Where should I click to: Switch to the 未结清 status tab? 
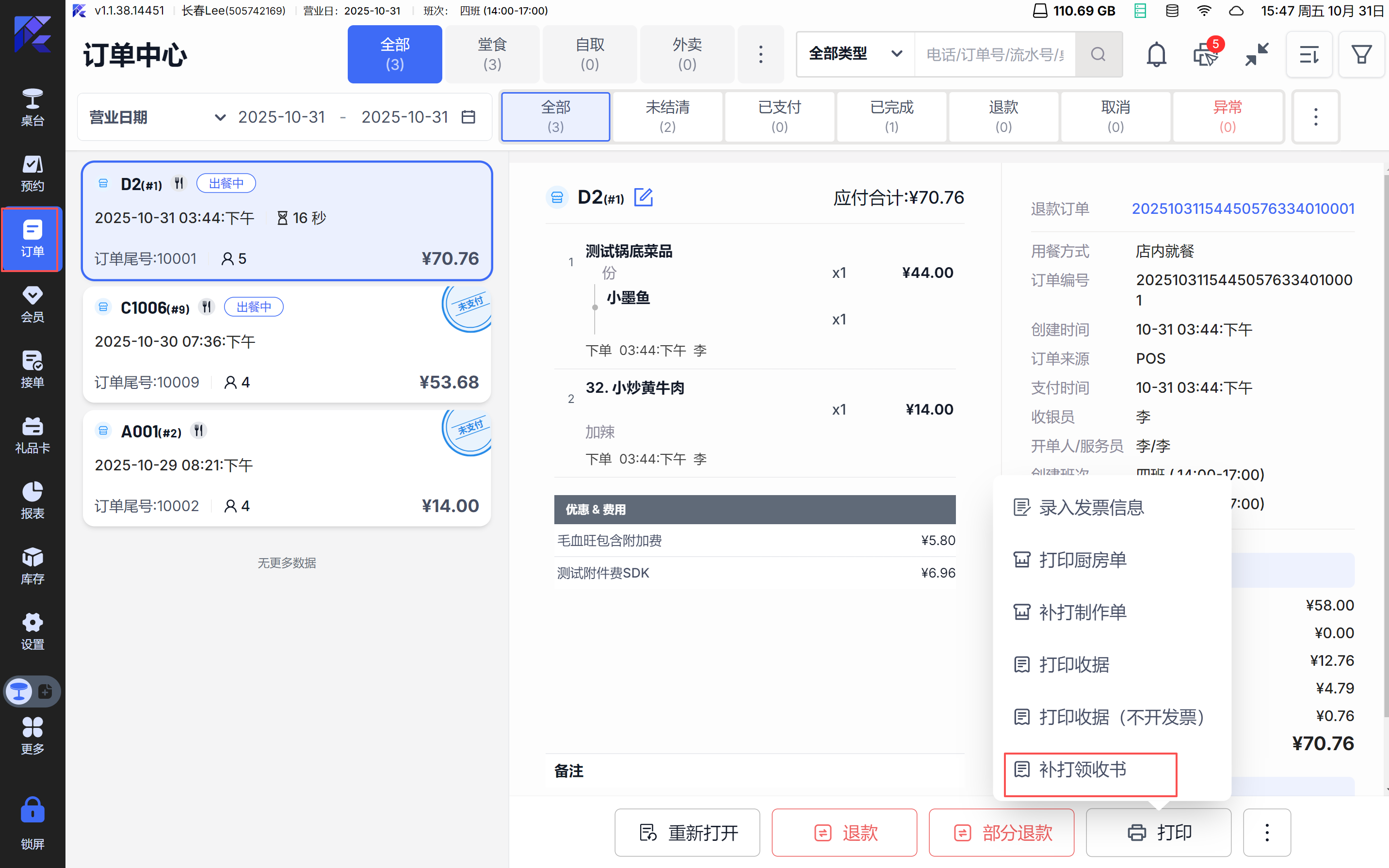[667, 116]
